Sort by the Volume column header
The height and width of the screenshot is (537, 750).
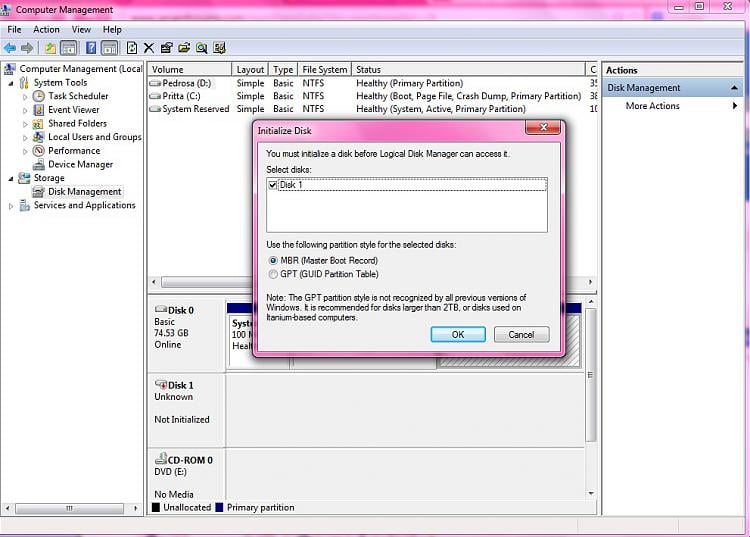189,69
